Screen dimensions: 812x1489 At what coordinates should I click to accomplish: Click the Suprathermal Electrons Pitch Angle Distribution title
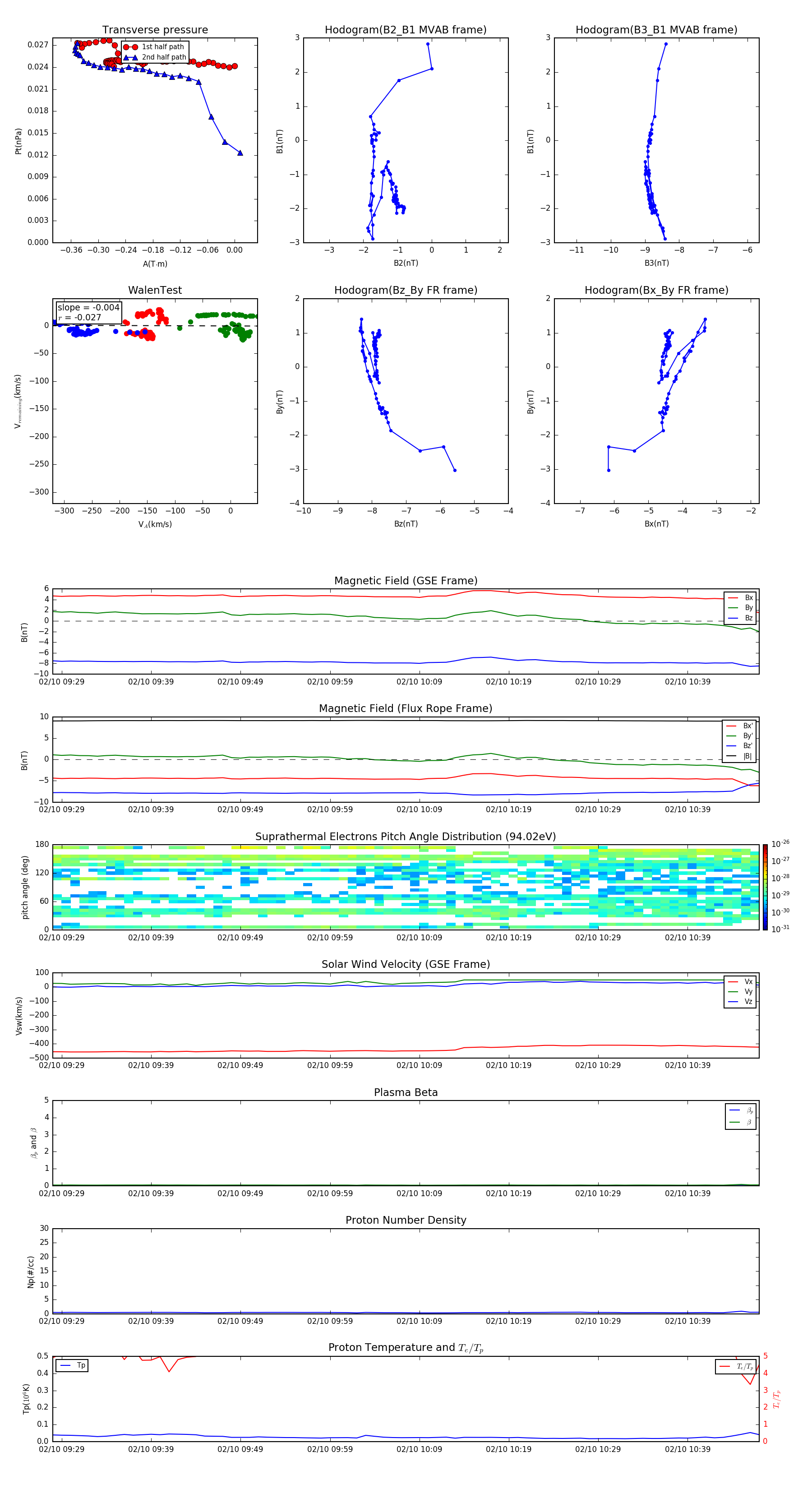(x=406, y=837)
